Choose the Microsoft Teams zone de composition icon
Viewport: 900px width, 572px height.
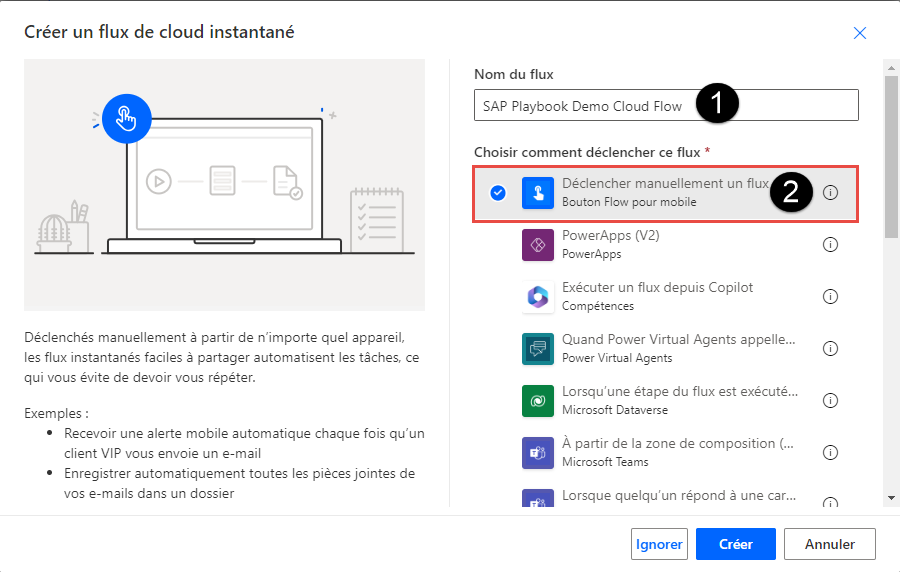(x=538, y=453)
